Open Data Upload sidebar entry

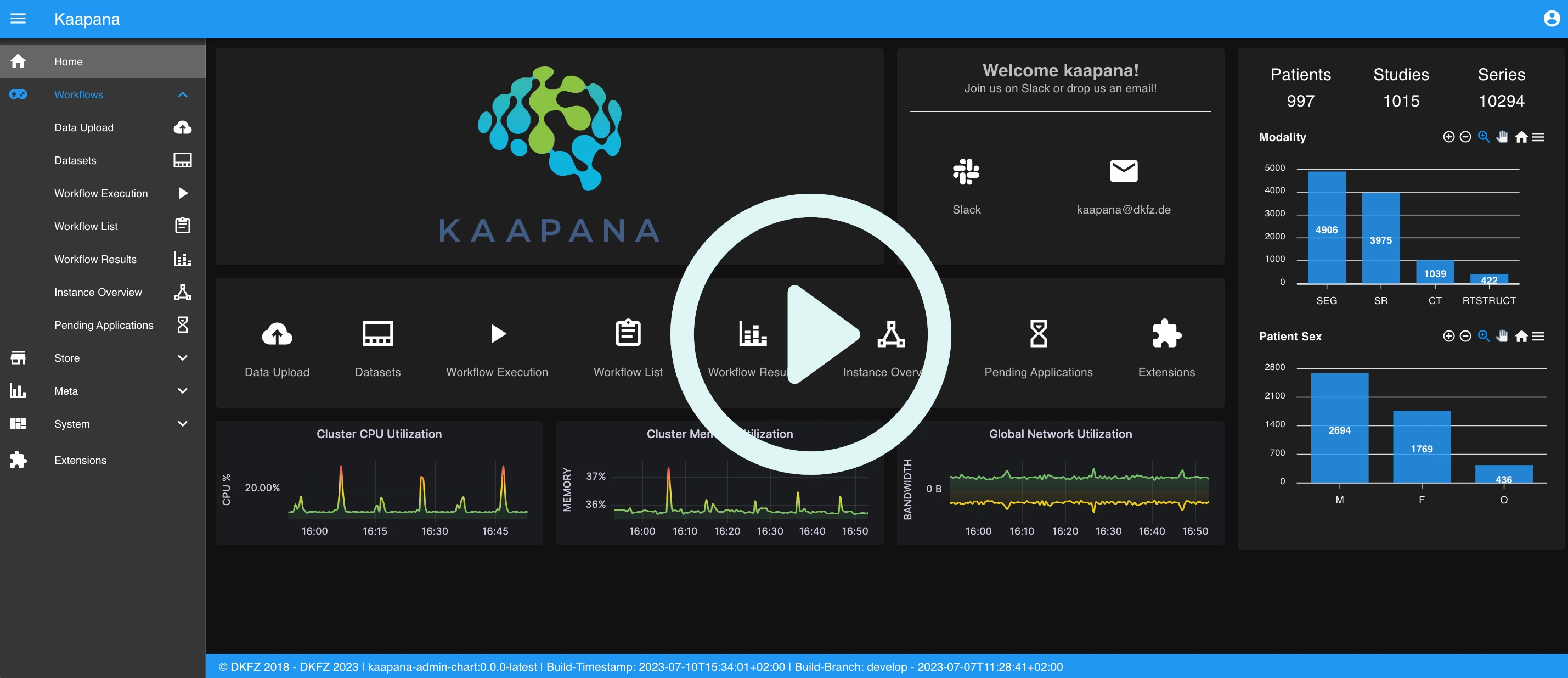point(103,127)
